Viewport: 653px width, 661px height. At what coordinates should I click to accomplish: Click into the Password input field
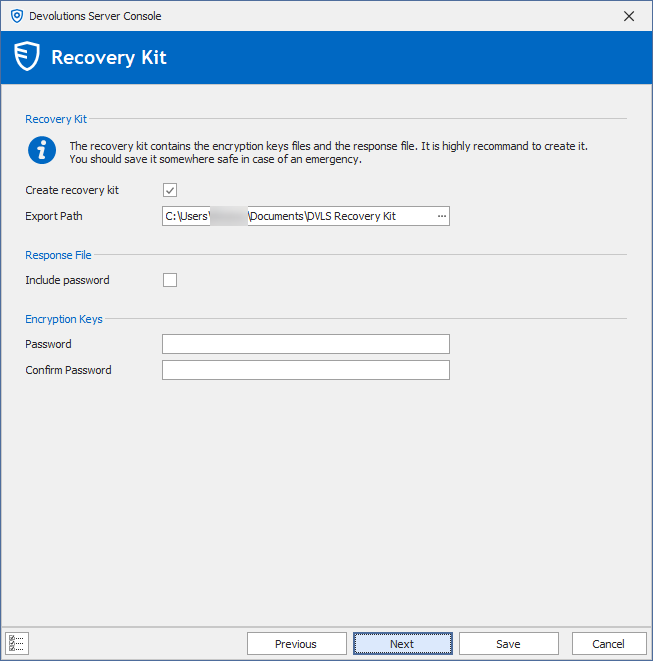305,344
